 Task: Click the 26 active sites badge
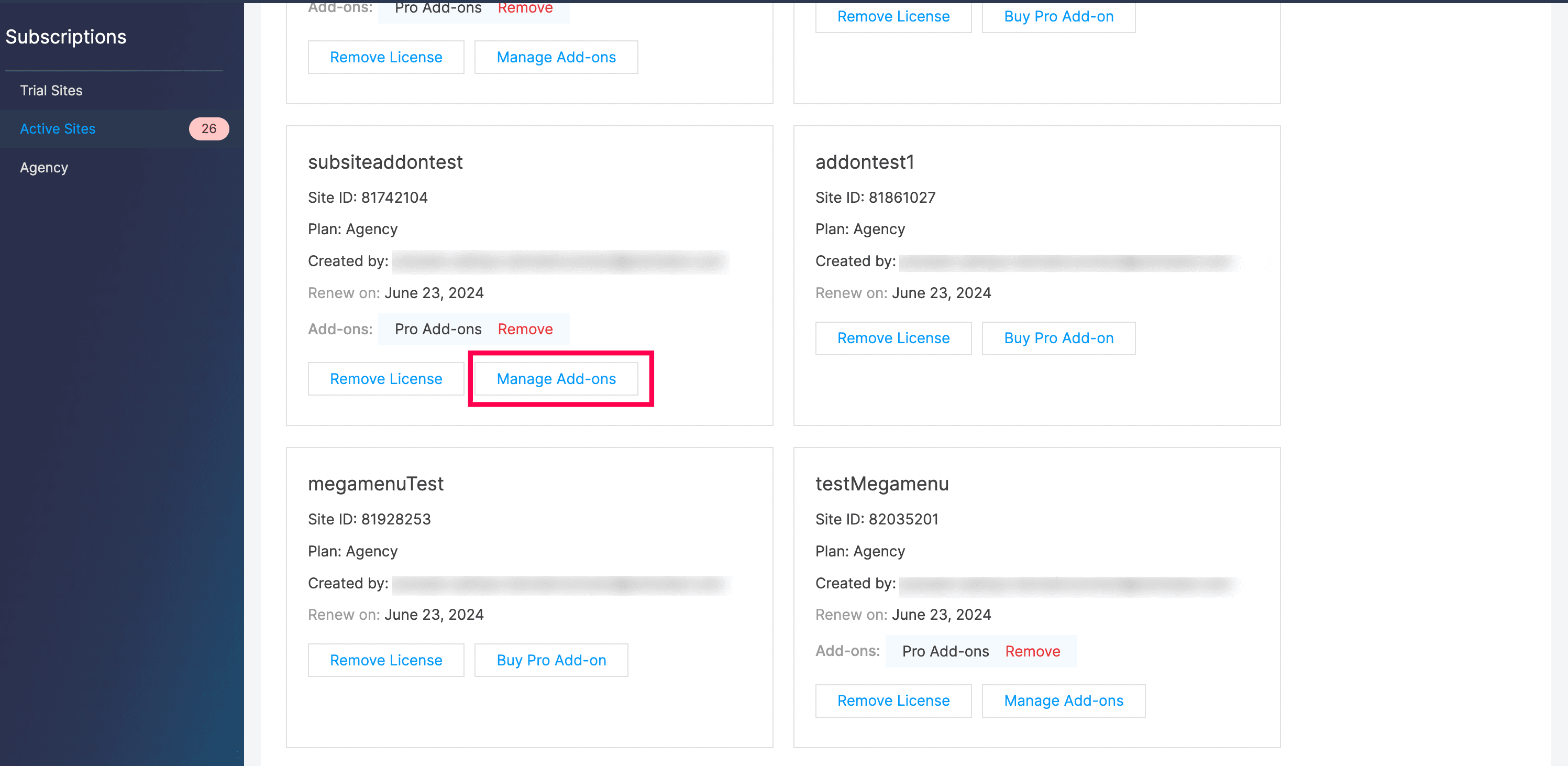[208, 128]
